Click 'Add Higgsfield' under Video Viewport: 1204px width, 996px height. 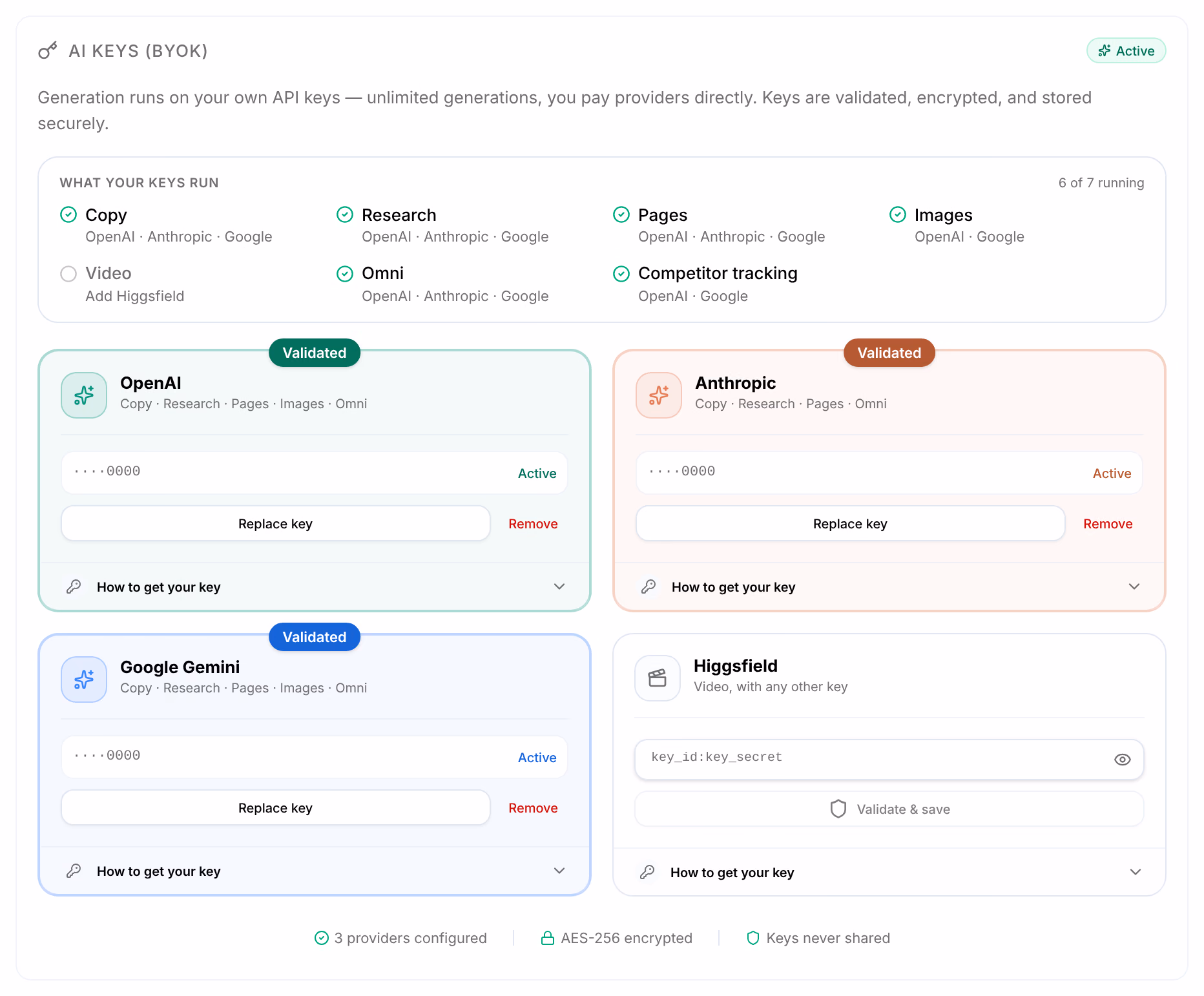pos(135,296)
